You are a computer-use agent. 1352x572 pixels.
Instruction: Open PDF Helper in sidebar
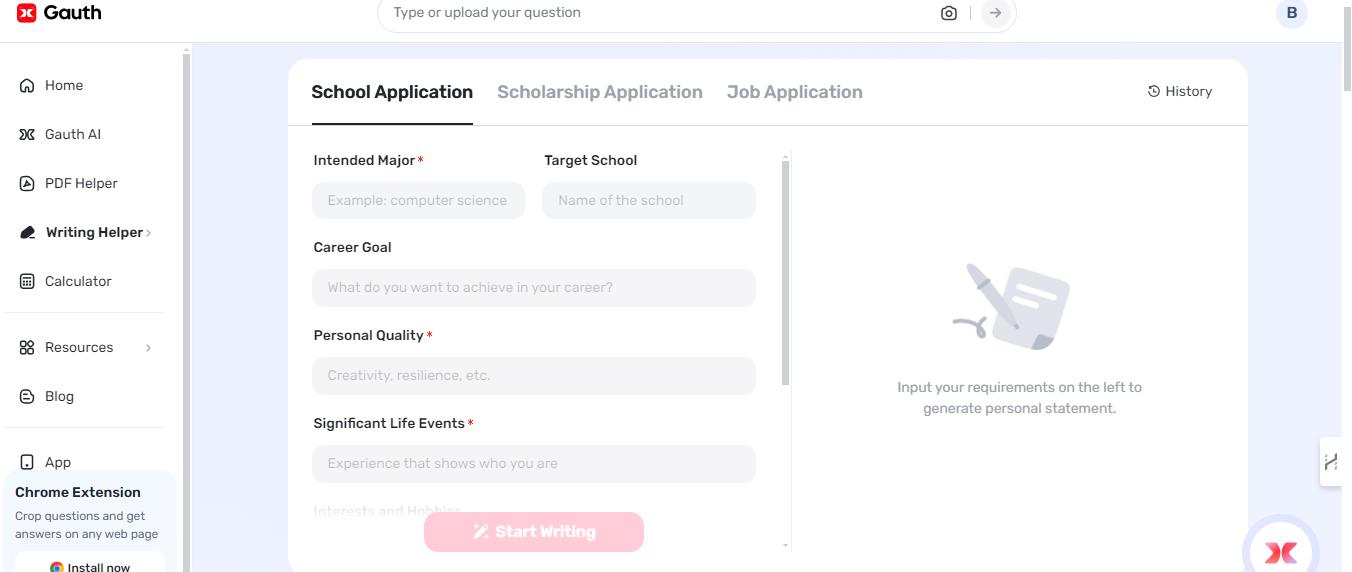tap(80, 183)
